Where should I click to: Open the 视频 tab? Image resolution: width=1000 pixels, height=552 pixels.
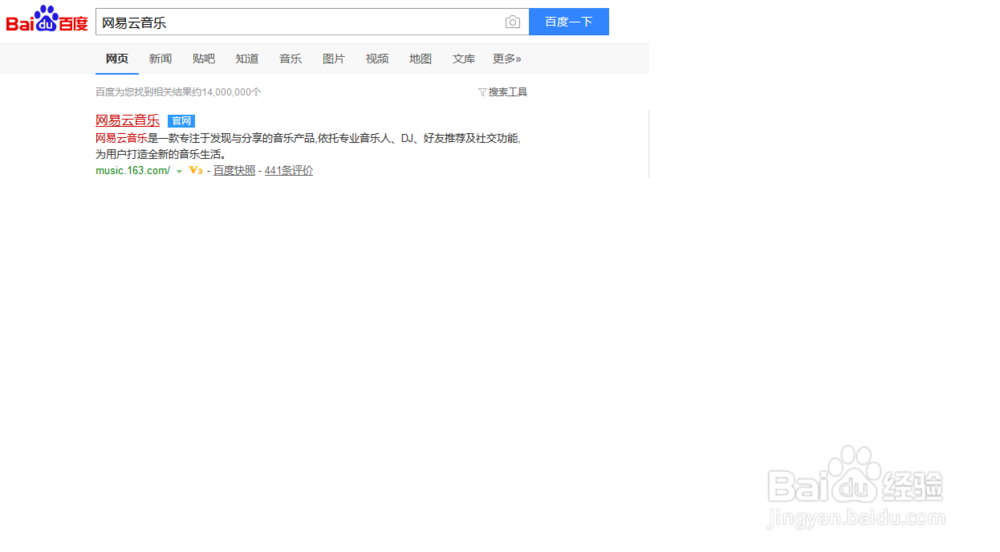(x=377, y=59)
